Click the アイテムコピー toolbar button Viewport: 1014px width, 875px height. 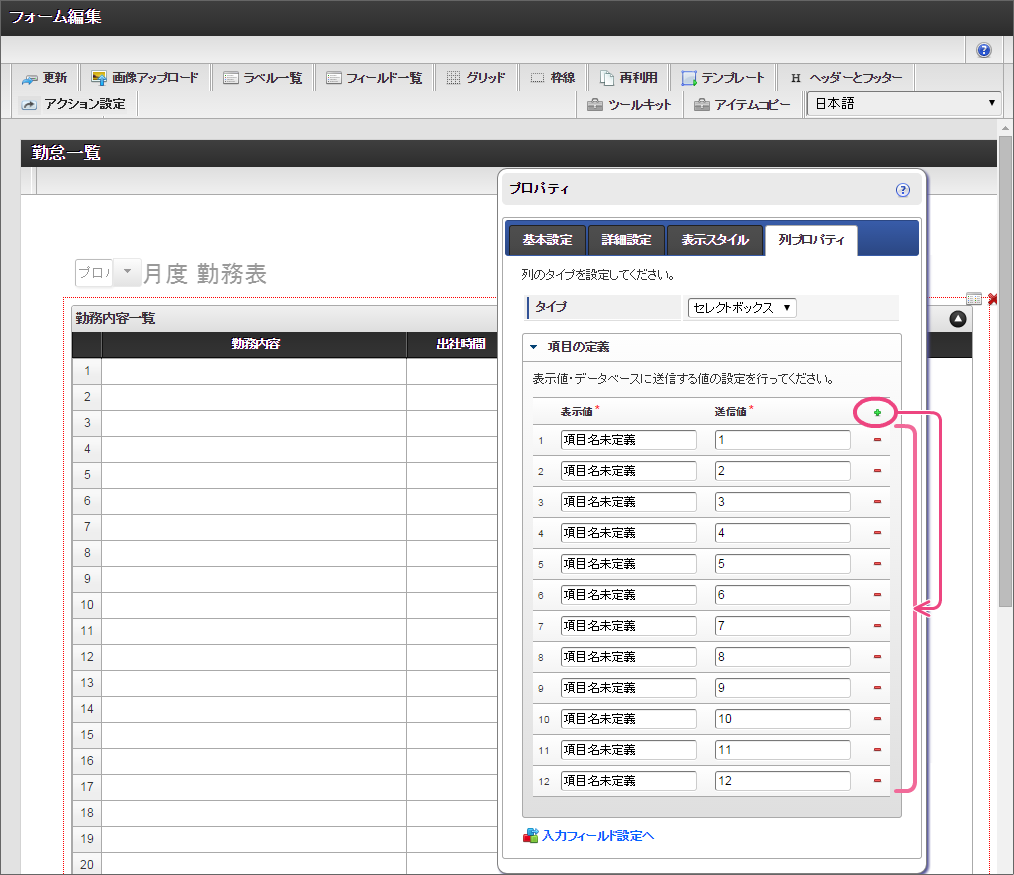click(x=742, y=104)
